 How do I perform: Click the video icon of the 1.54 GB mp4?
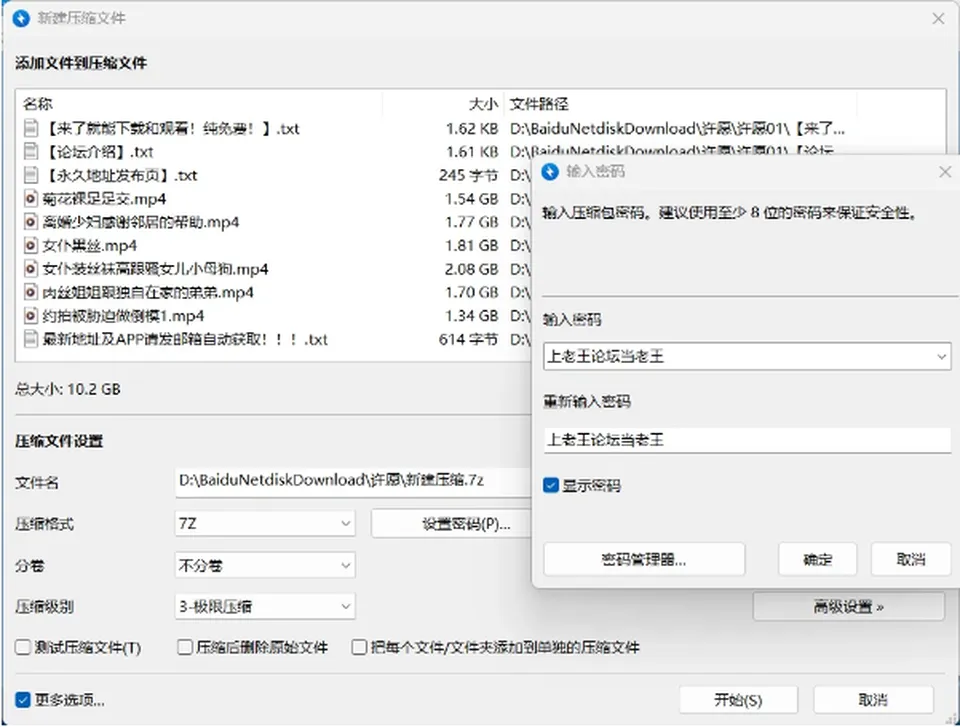point(31,198)
